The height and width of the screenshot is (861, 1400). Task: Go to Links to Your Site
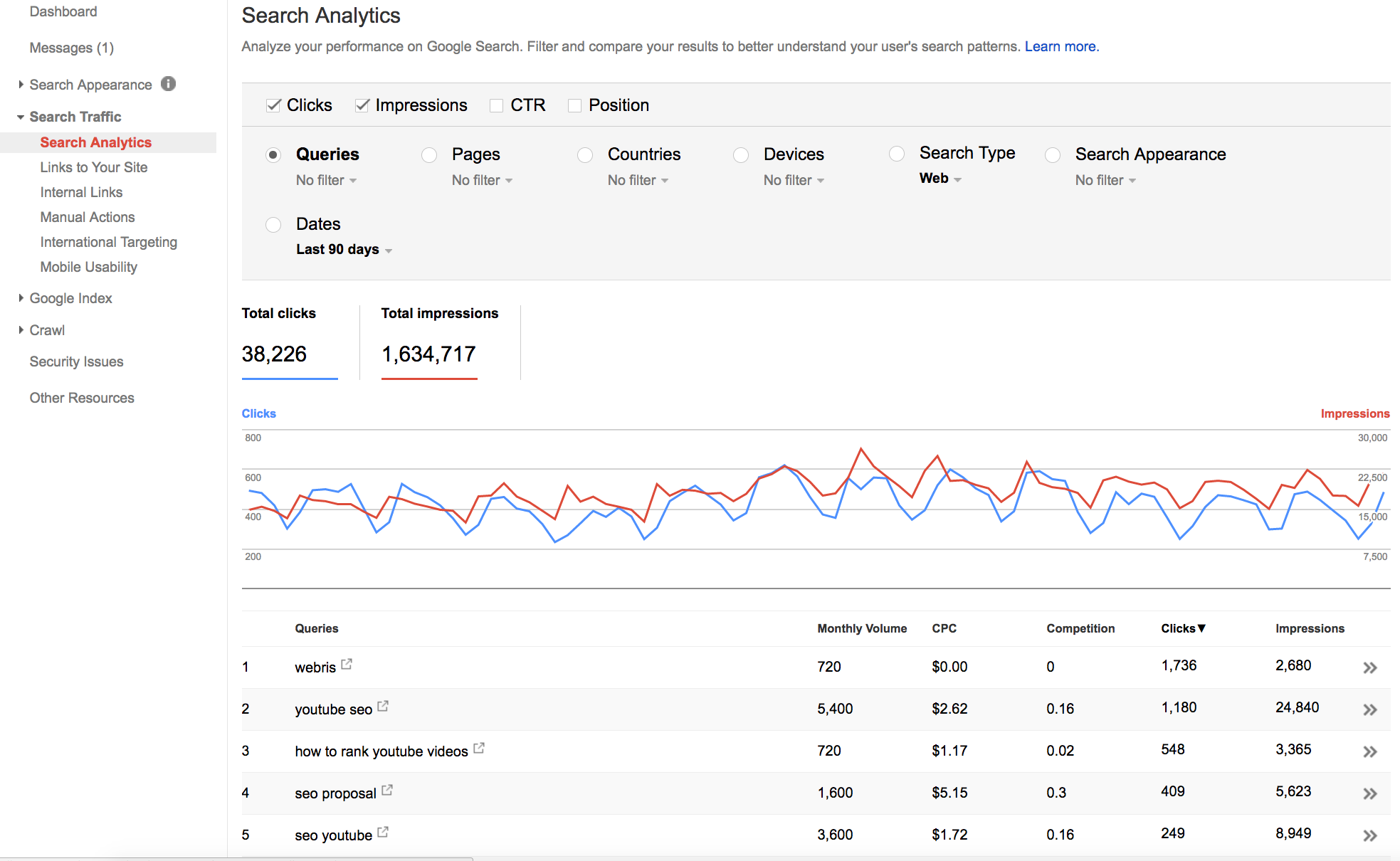[x=94, y=167]
